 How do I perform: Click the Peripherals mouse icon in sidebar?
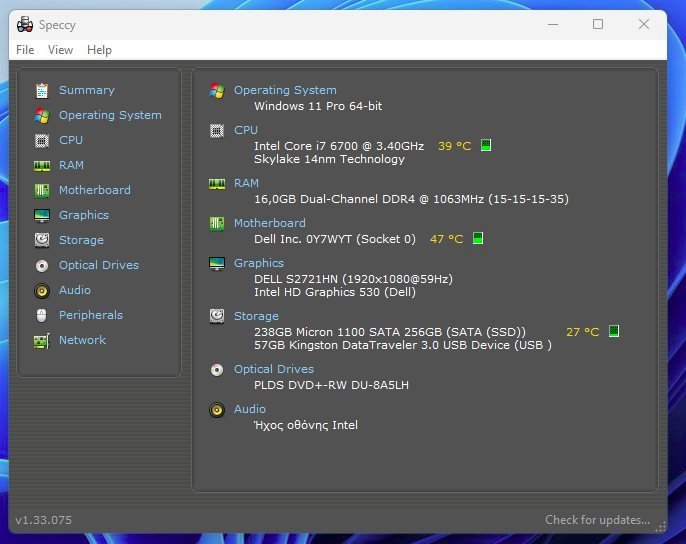coord(42,316)
